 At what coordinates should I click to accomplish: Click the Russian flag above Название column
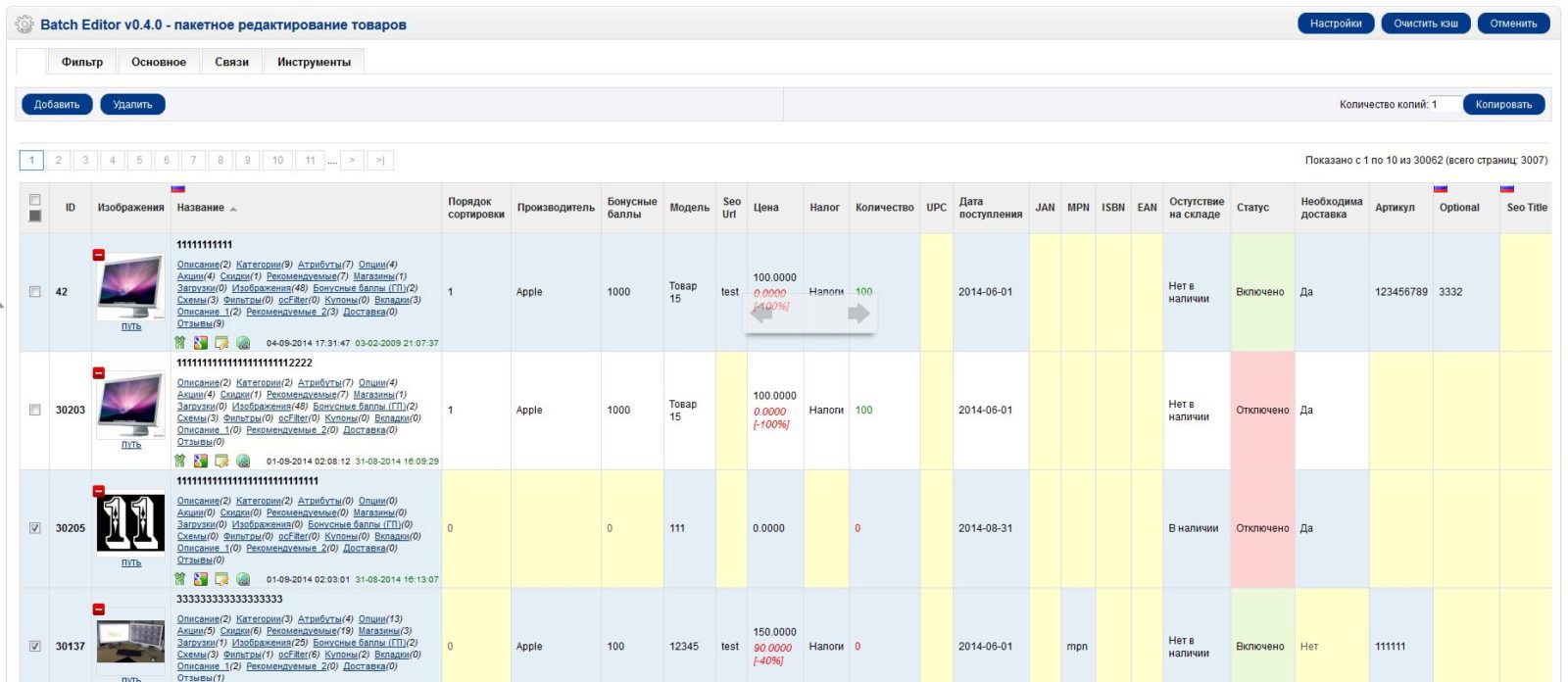(x=178, y=189)
